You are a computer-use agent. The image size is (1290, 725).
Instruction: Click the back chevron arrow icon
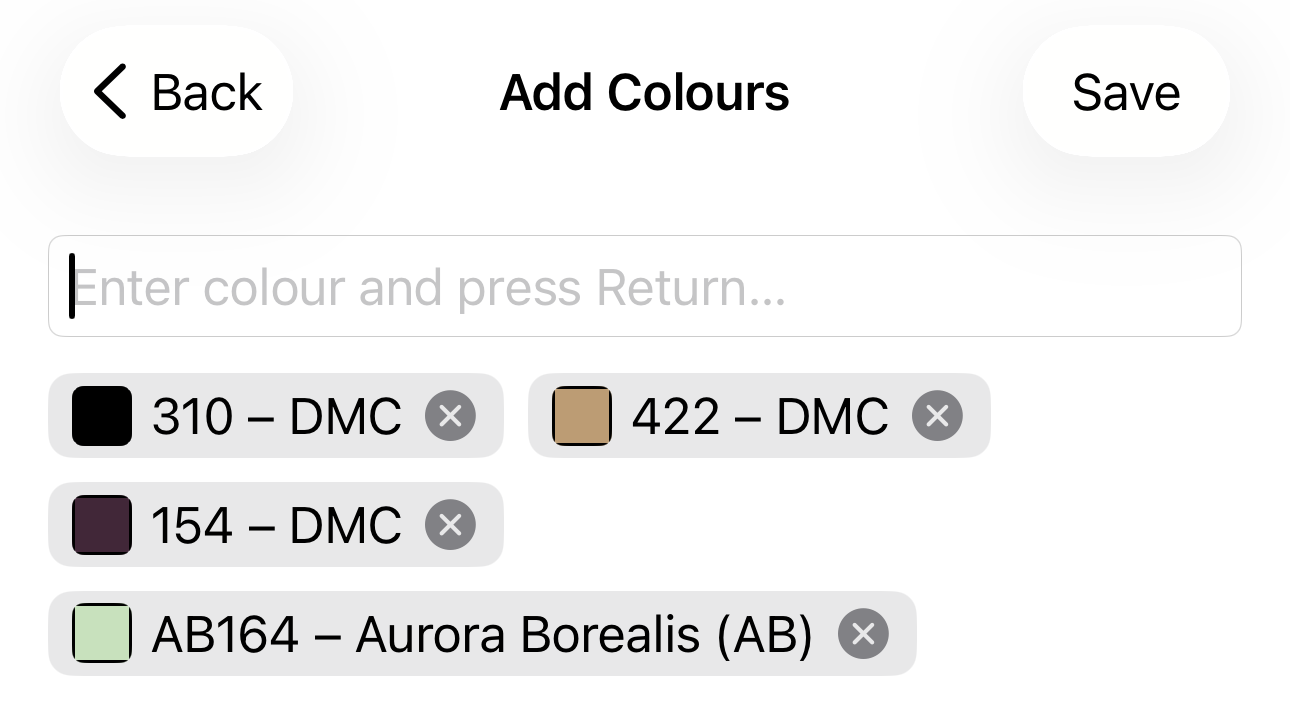pyautogui.click(x=110, y=92)
